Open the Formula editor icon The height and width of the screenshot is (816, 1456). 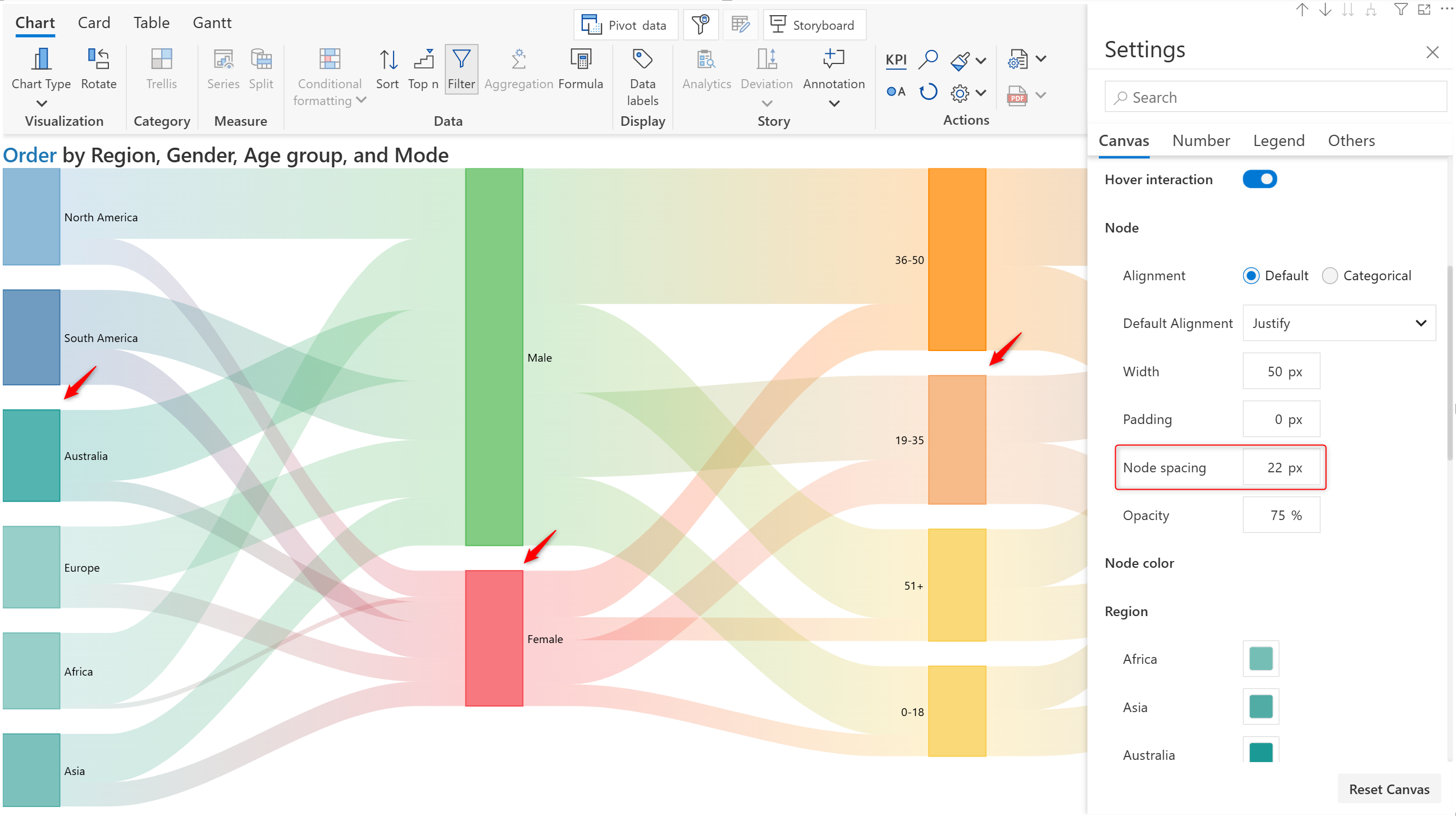point(581,59)
